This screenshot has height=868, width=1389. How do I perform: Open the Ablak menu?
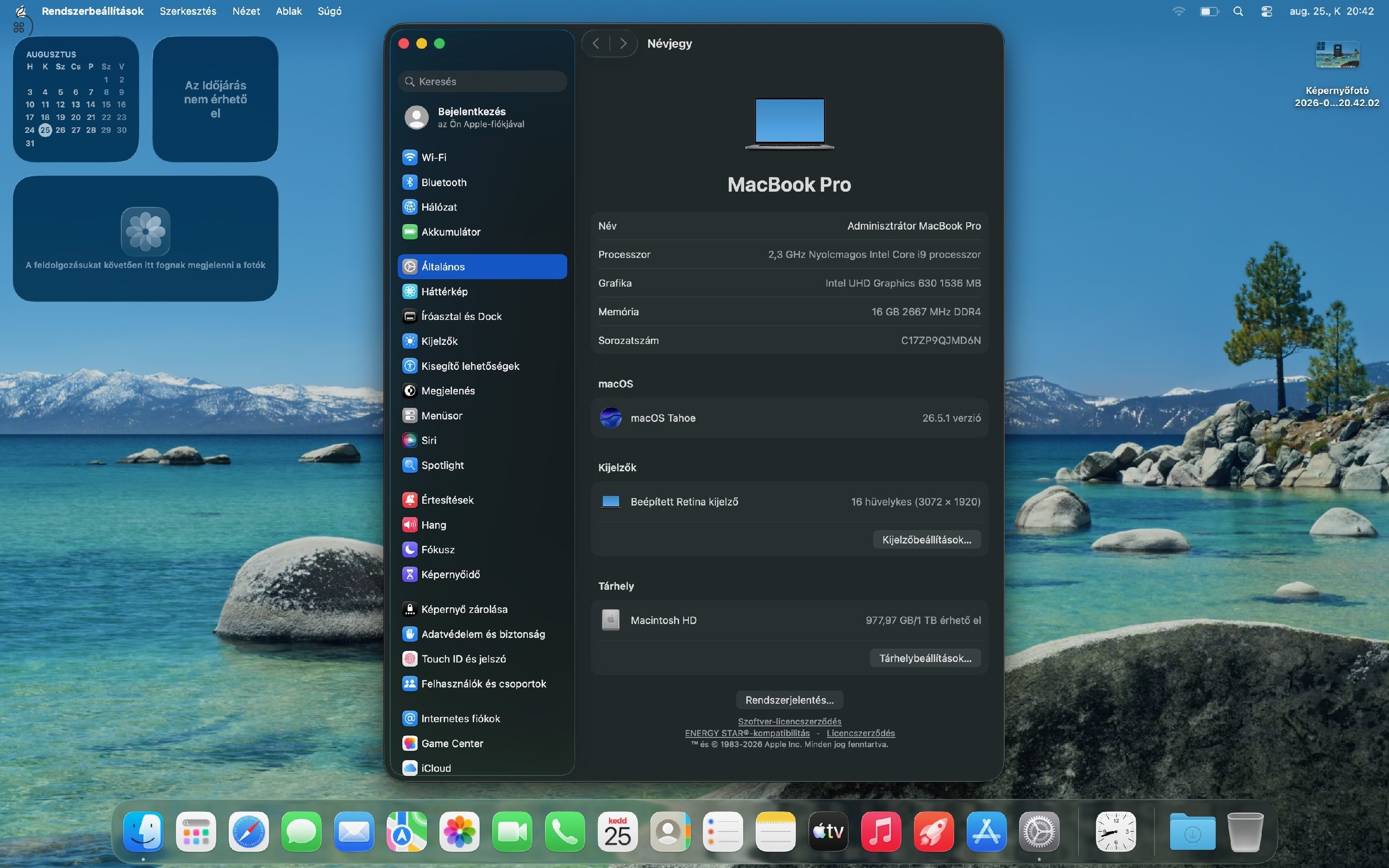(x=289, y=11)
